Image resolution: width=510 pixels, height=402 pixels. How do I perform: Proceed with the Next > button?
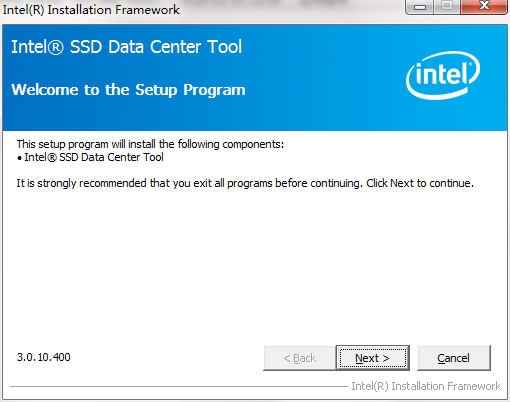tap(373, 358)
